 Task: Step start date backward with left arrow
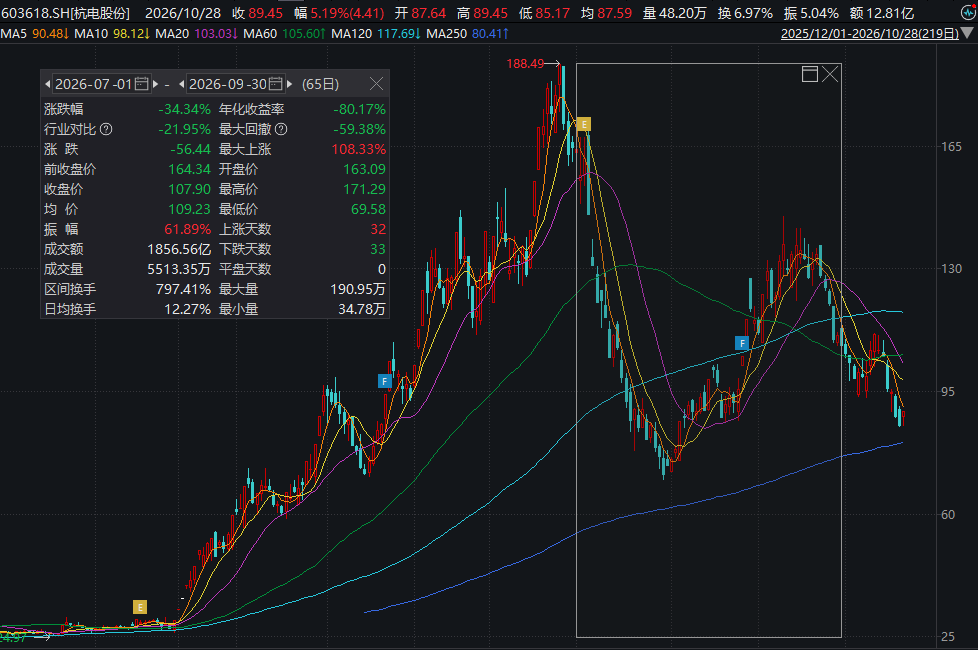(x=47, y=84)
